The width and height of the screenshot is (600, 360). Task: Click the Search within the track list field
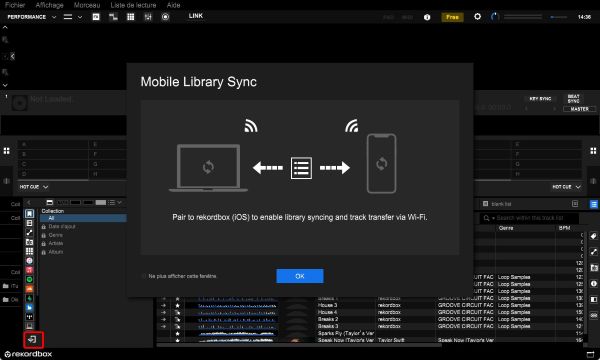tap(529, 218)
